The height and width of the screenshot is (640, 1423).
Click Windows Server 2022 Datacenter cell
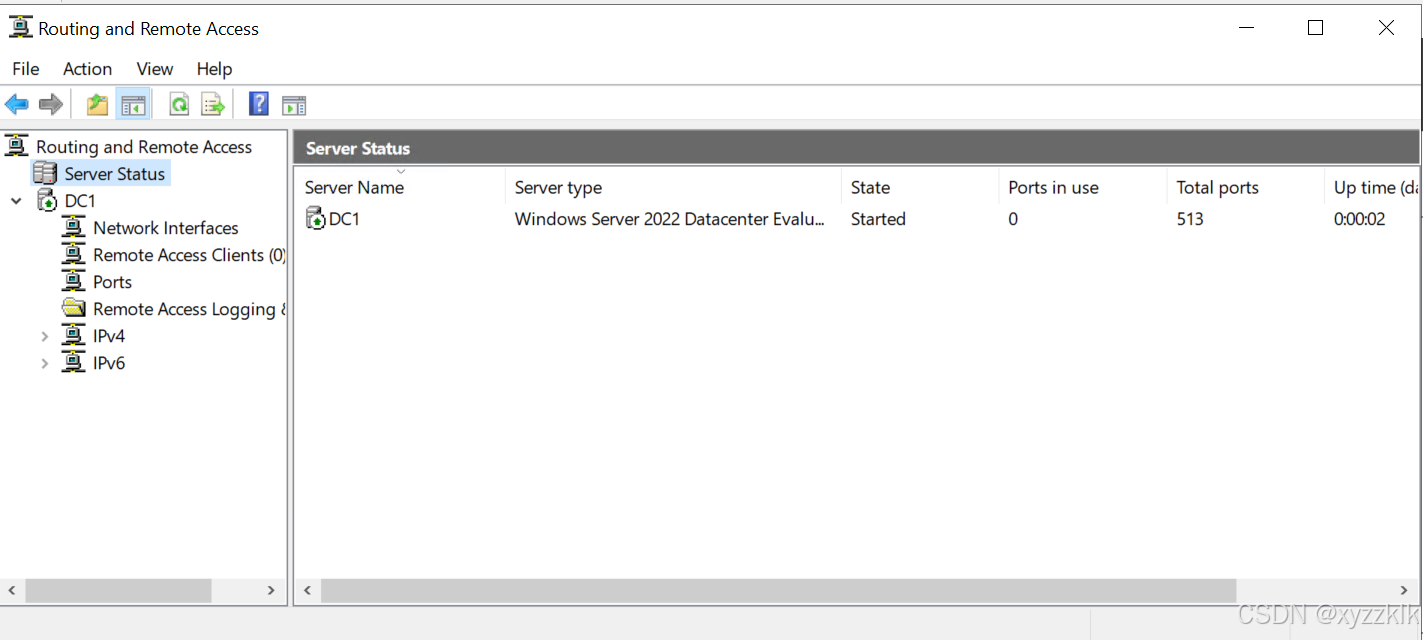tap(670, 218)
